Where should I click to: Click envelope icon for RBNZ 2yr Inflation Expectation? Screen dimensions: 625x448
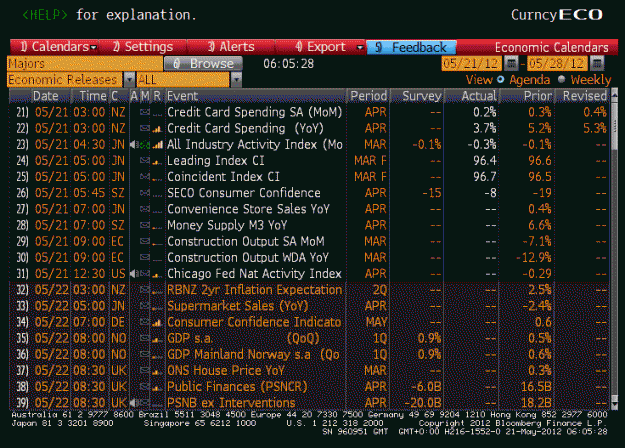145,290
